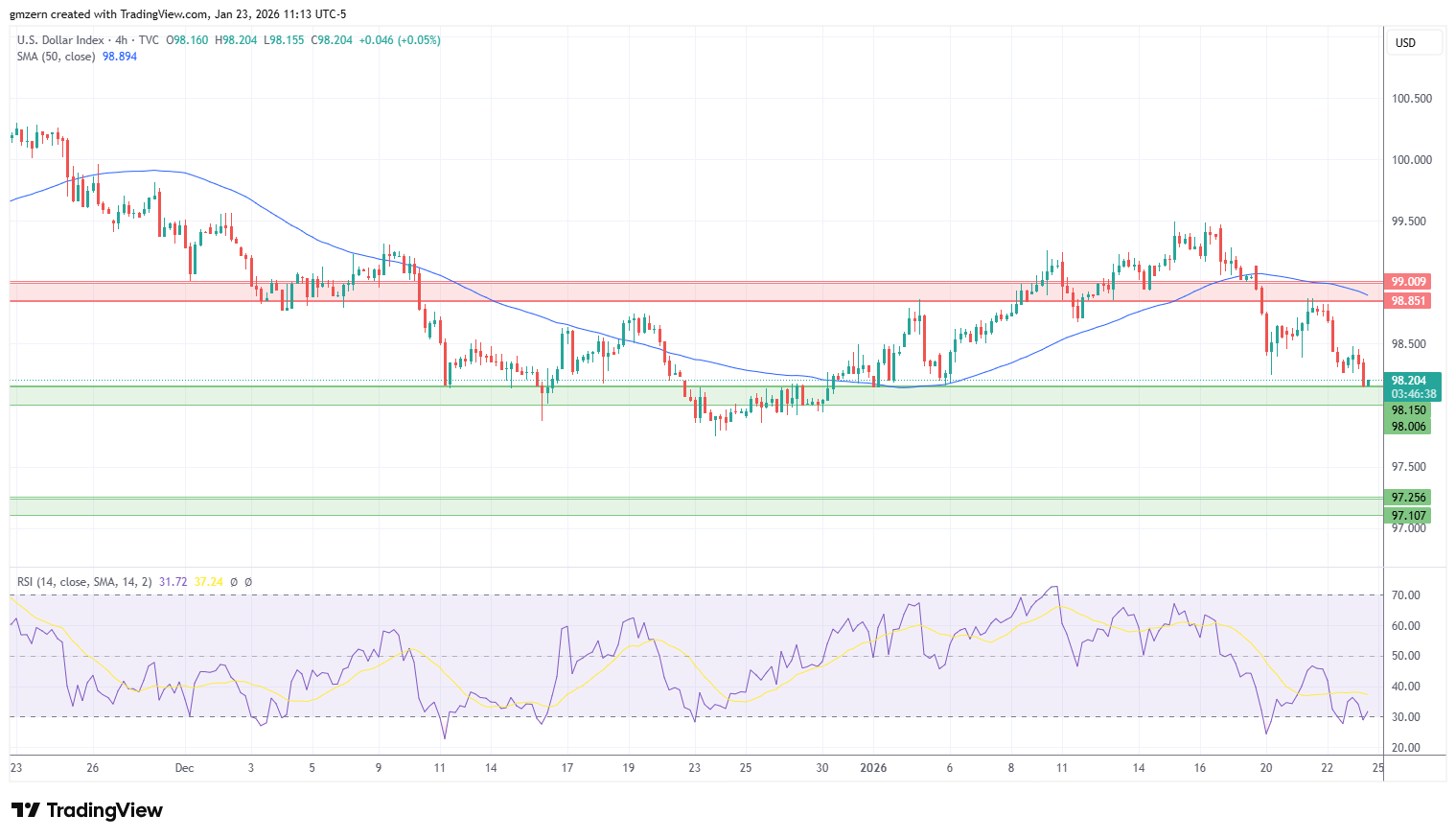Click the 20 date label on time axis
1456x839 pixels.
click(1266, 768)
